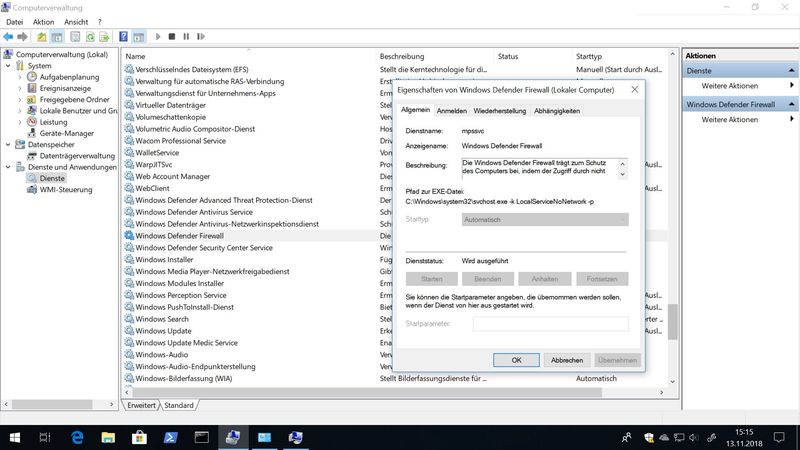
Task: Select Freigegebene Ordner tree node
Action: 74,99
